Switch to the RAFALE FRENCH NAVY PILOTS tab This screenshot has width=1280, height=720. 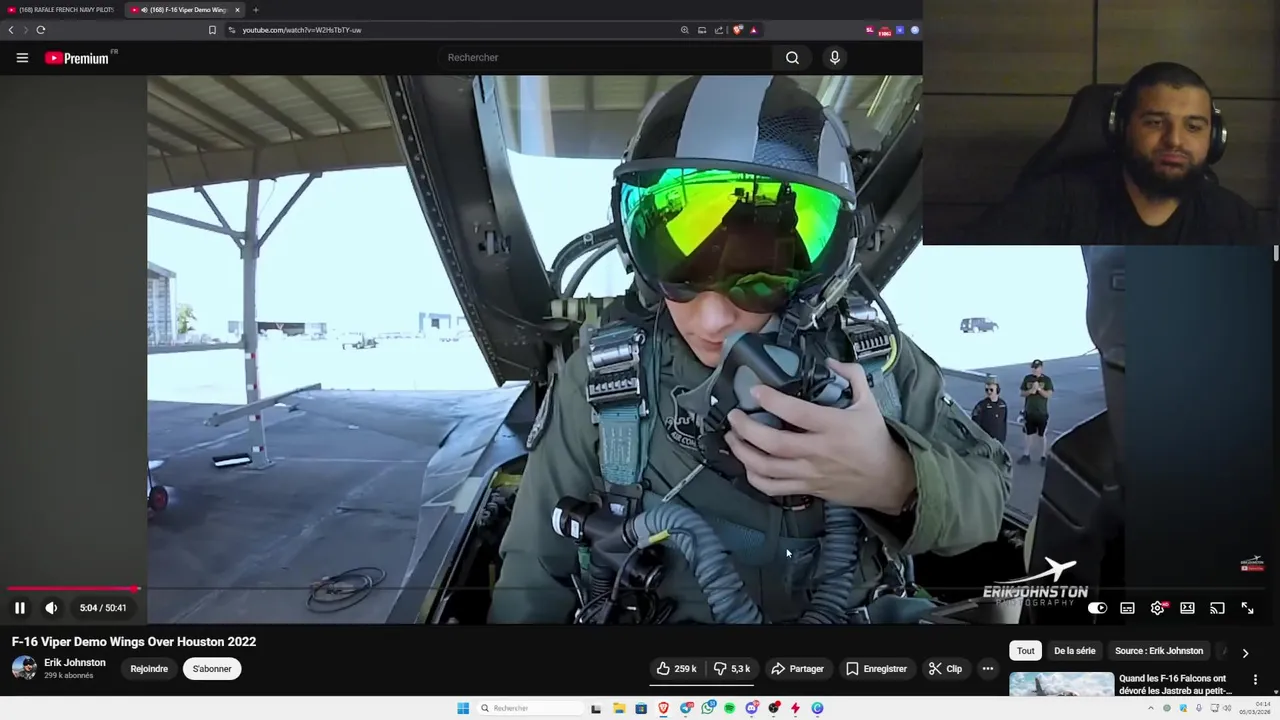click(x=60, y=10)
